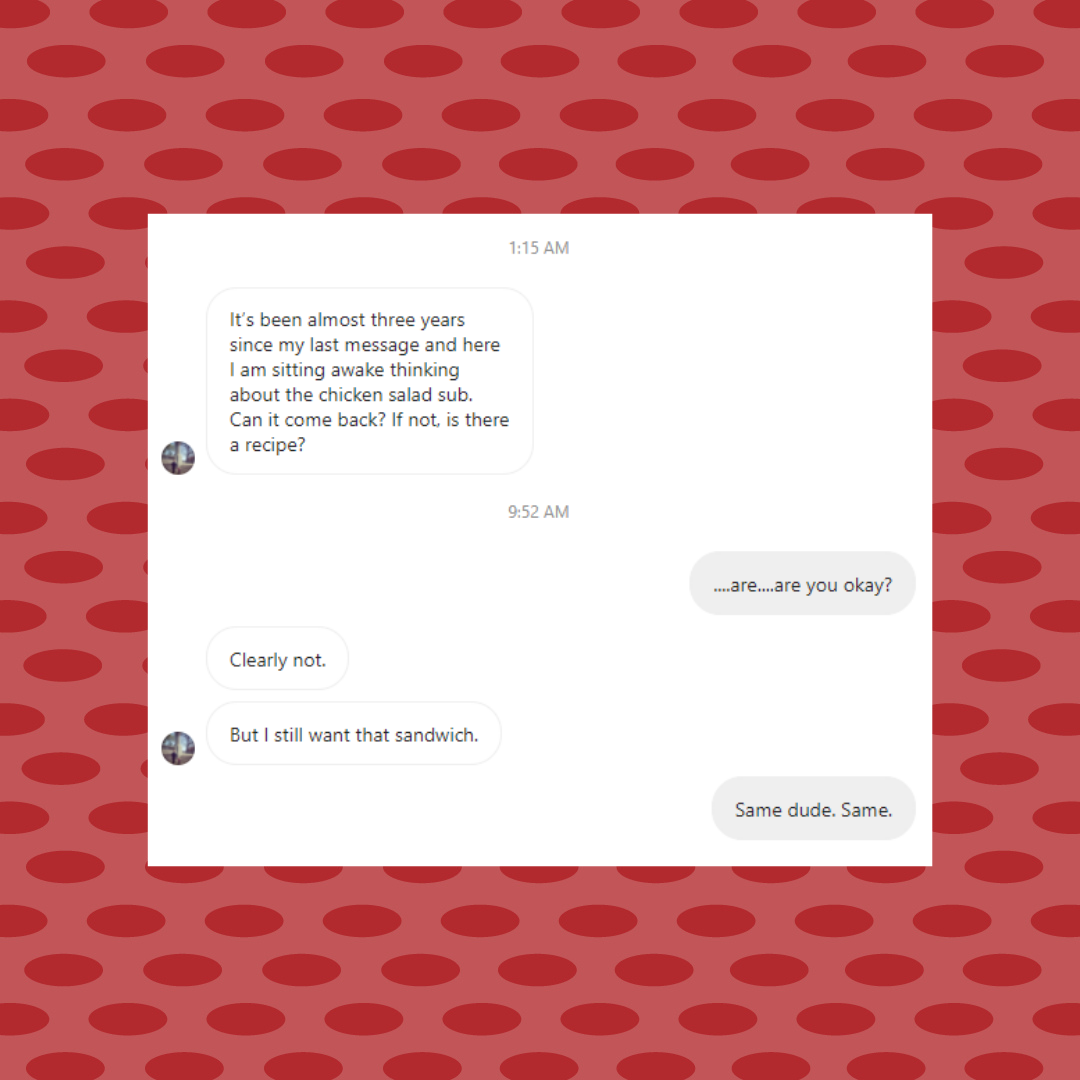This screenshot has height=1080, width=1080.
Task: Select the 'Same dude. Same.' reply bubble
Action: (813, 809)
